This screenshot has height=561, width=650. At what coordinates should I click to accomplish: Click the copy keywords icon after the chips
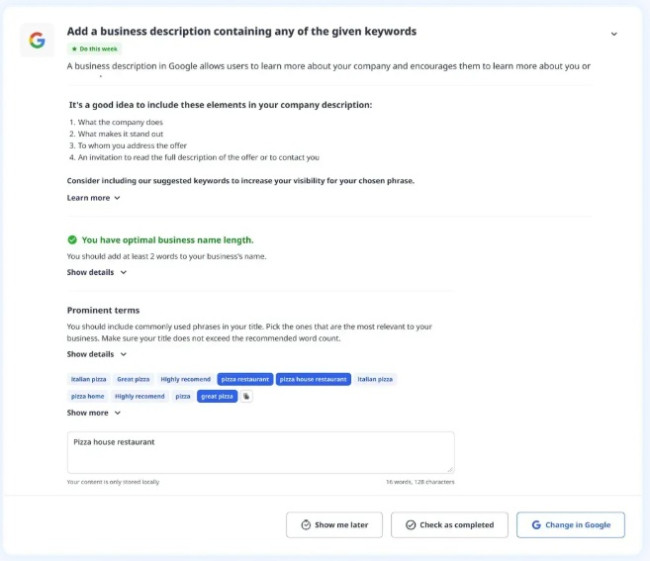click(247, 396)
